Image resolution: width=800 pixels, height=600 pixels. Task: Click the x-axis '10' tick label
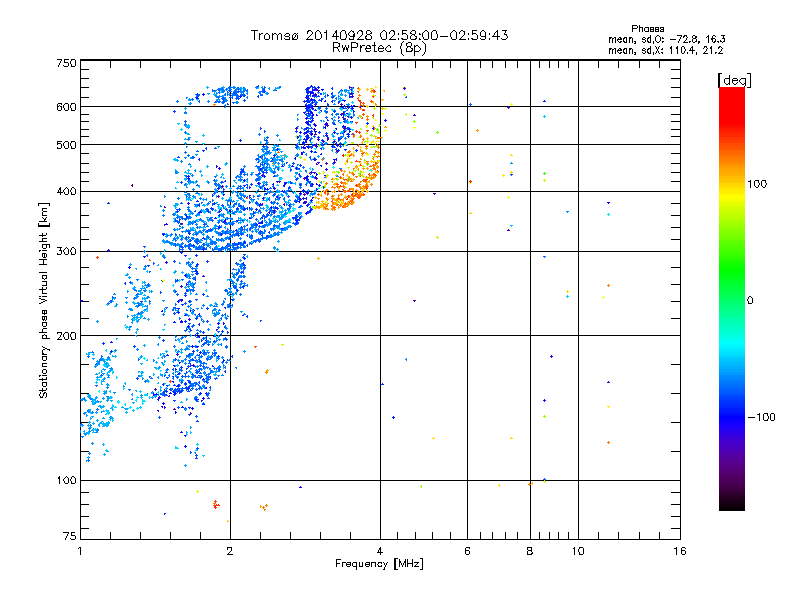pyautogui.click(x=578, y=551)
